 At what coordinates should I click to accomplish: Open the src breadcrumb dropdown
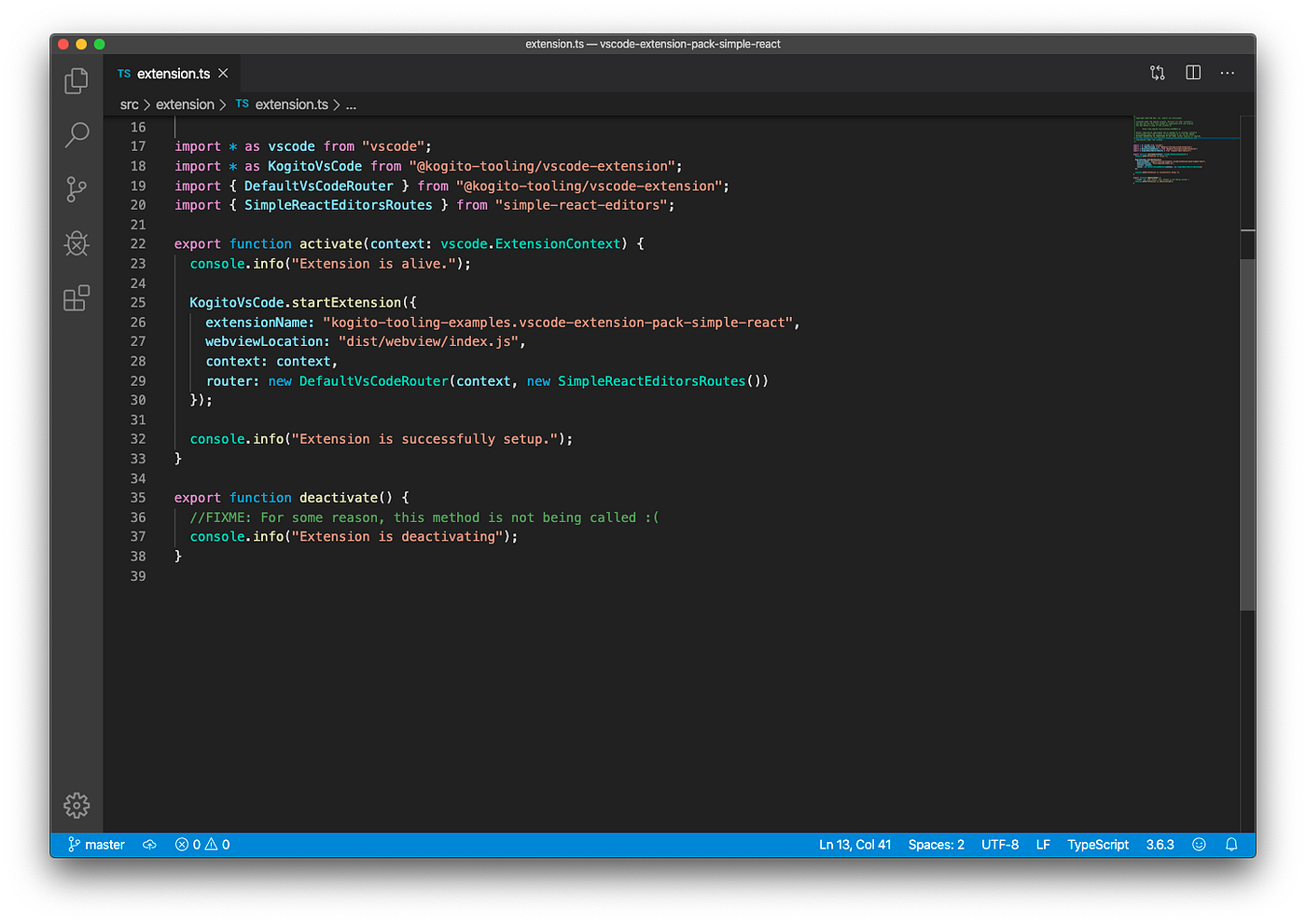[129, 103]
